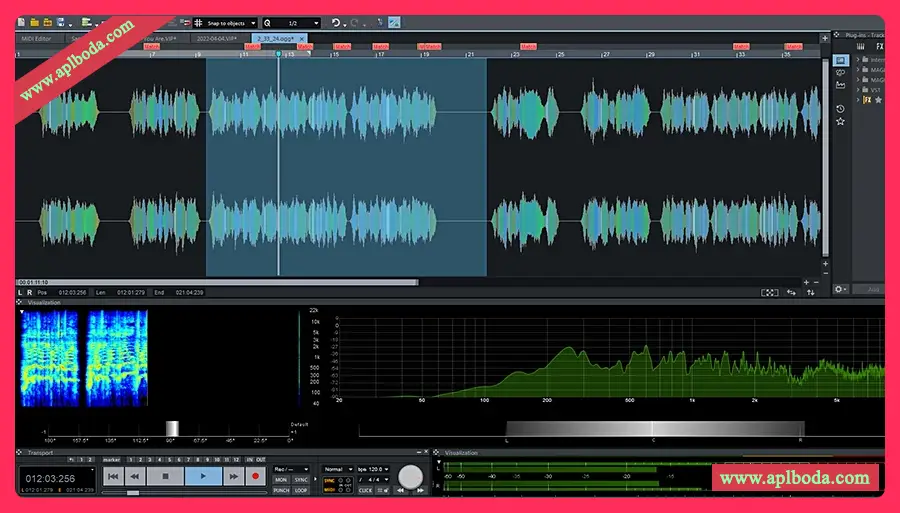Click the CLICK metronome button

coord(365,491)
